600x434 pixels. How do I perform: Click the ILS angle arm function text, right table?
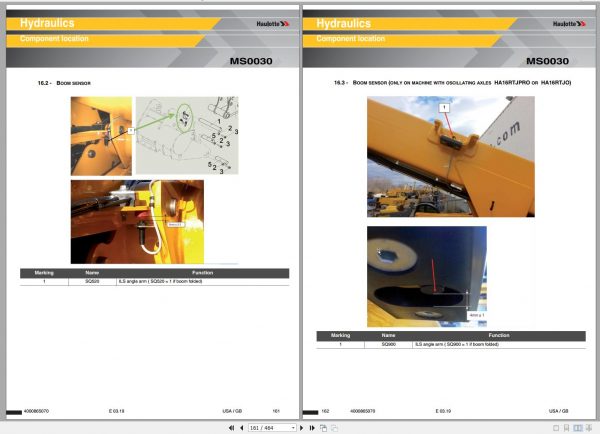pyautogui.click(x=457, y=344)
